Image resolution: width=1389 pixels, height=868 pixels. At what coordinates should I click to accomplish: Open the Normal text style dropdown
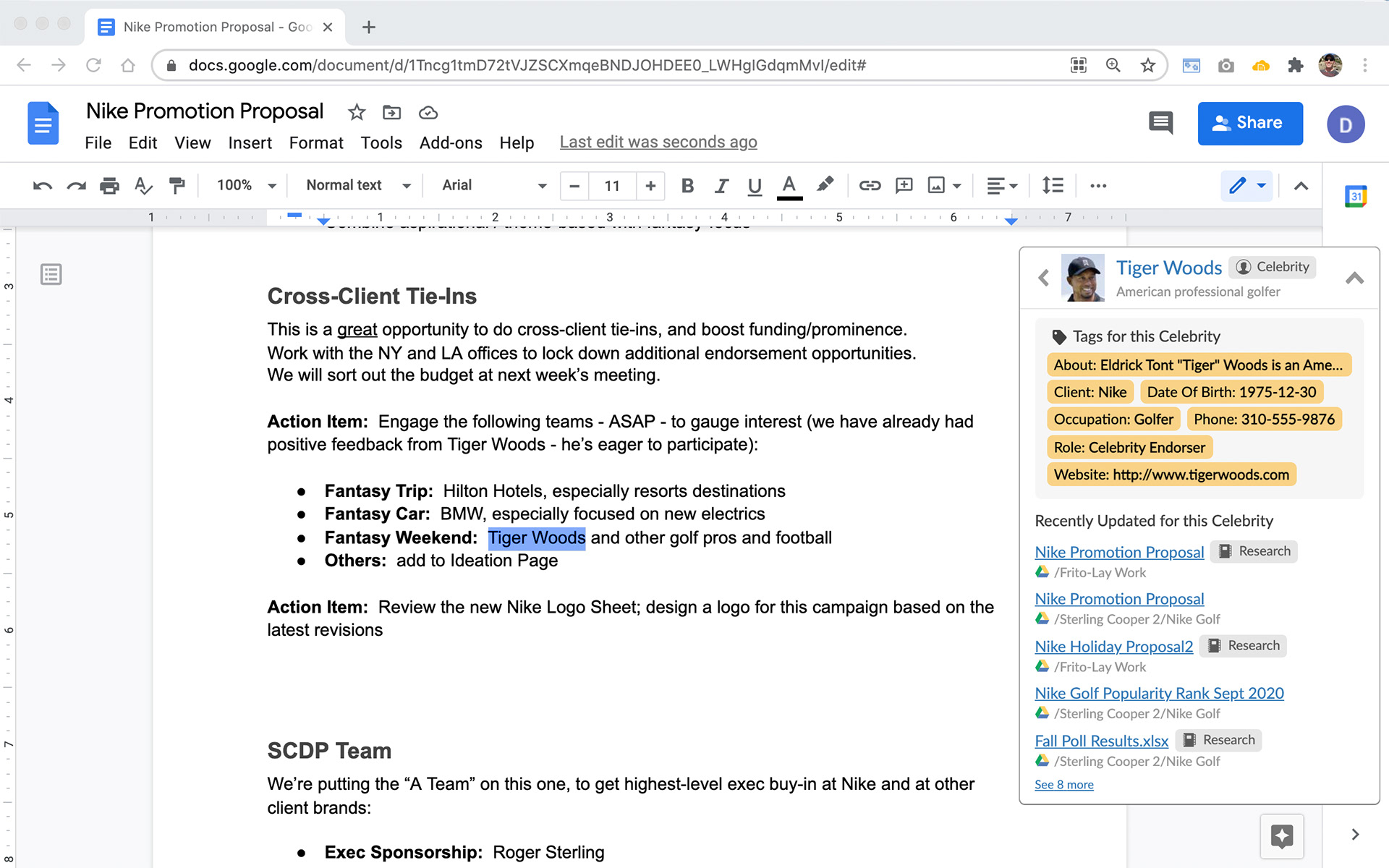[359, 185]
